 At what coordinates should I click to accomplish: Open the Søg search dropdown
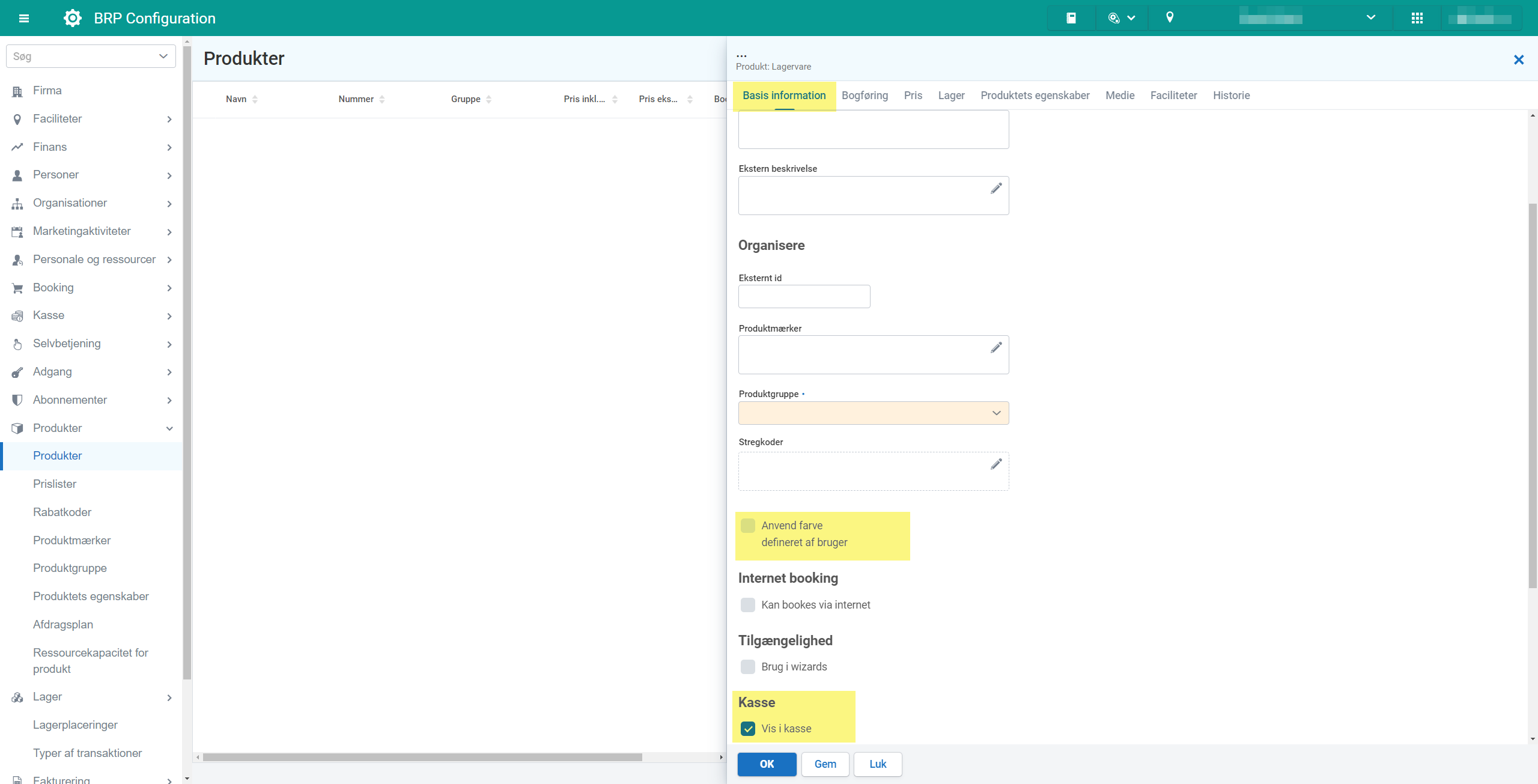click(x=163, y=56)
